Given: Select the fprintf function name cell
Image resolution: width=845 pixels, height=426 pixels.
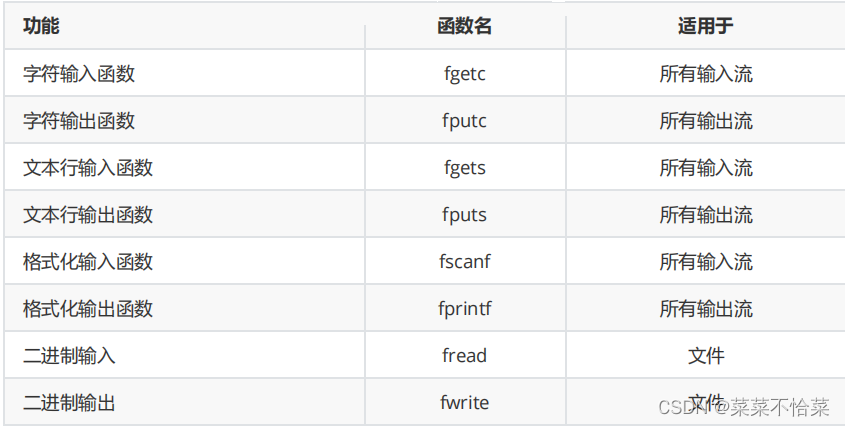Looking at the screenshot, I should coord(465,309).
